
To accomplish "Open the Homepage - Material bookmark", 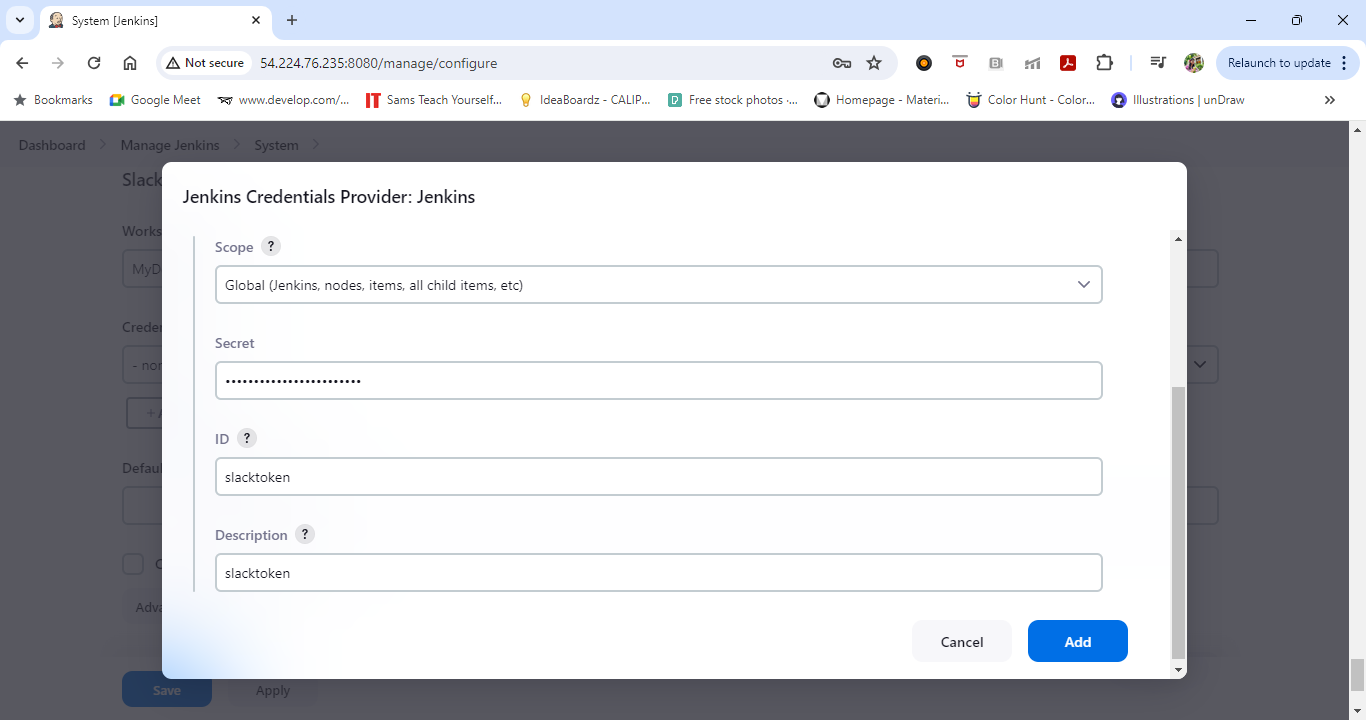I will tap(882, 100).
